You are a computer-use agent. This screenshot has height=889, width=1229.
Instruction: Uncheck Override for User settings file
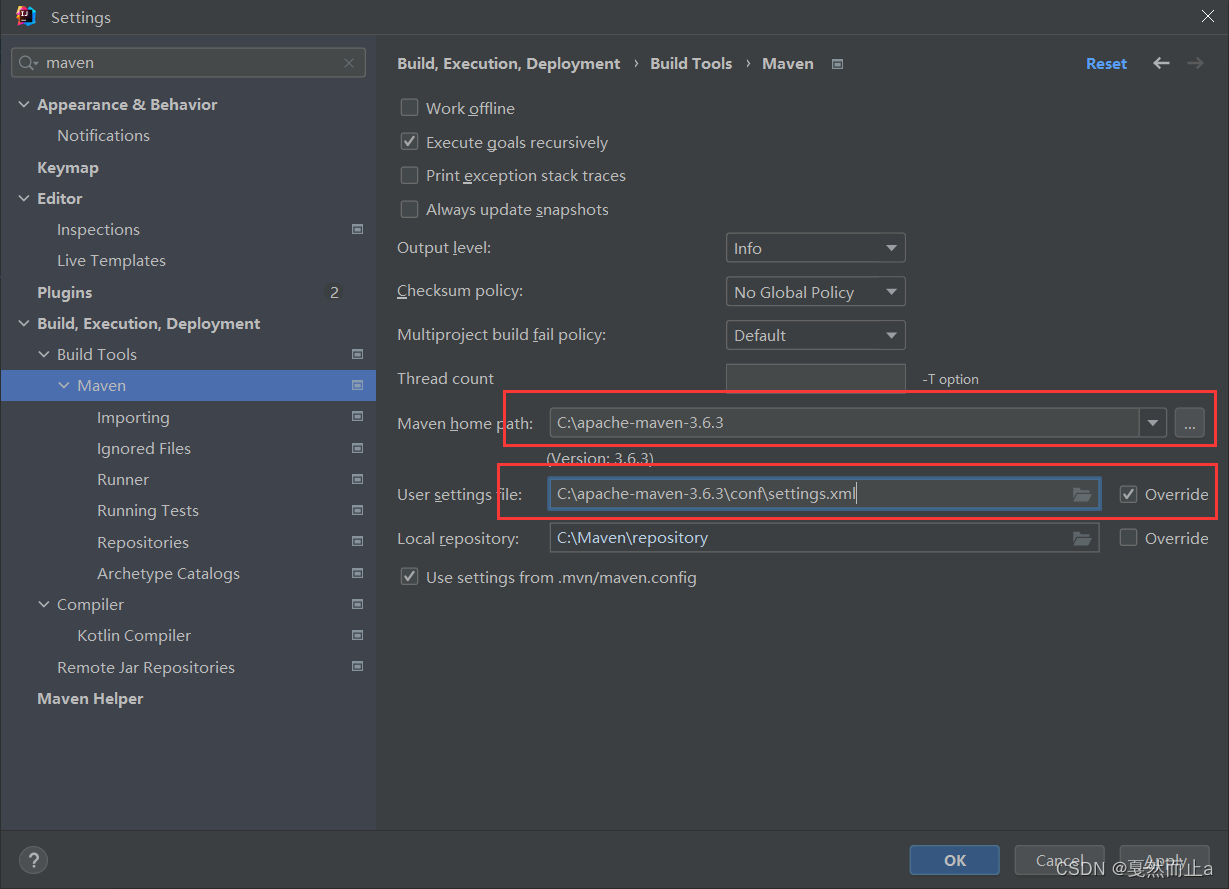[x=1129, y=494]
